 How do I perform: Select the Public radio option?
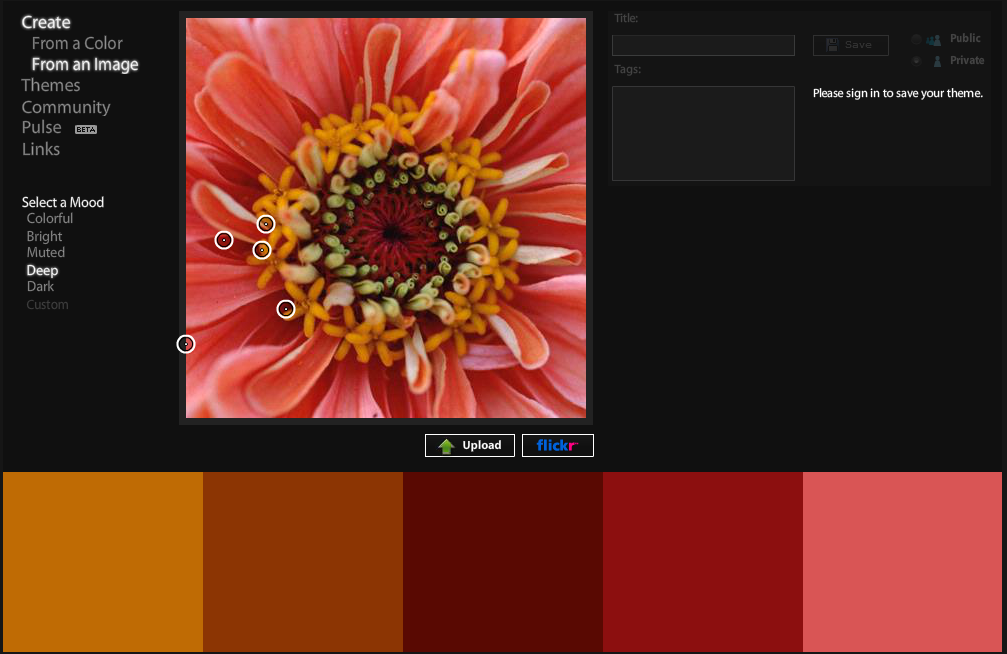916,40
